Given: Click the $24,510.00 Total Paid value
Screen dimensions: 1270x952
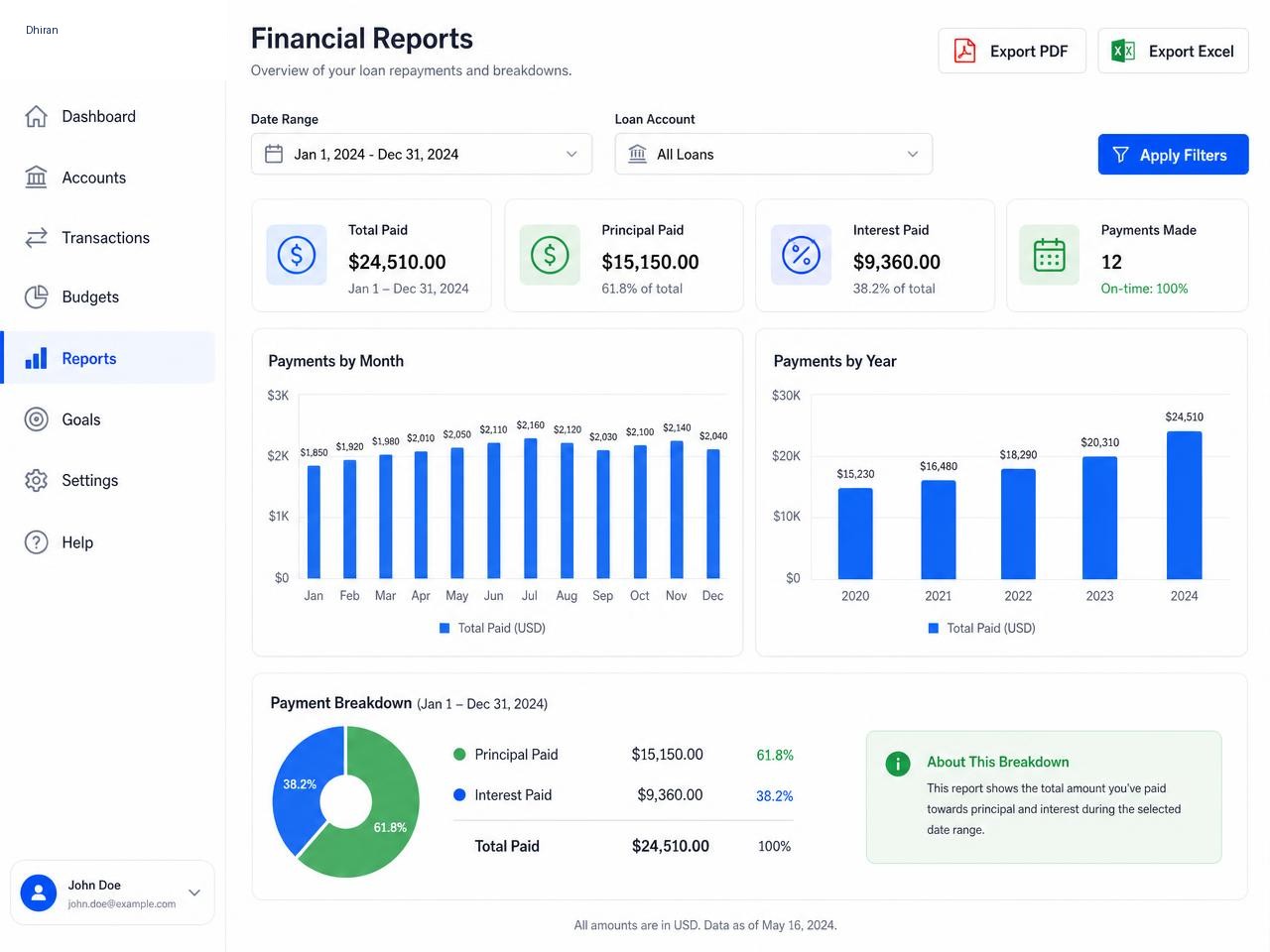Looking at the screenshot, I should 397,262.
